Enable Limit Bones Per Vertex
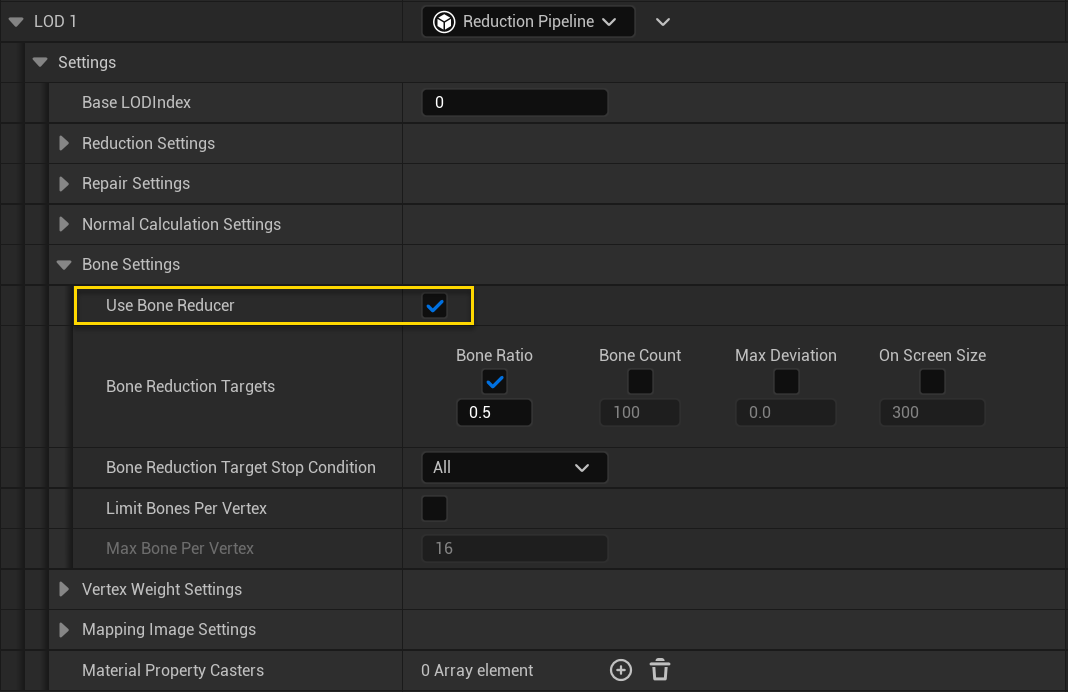The width and height of the screenshot is (1068, 692). [x=434, y=508]
